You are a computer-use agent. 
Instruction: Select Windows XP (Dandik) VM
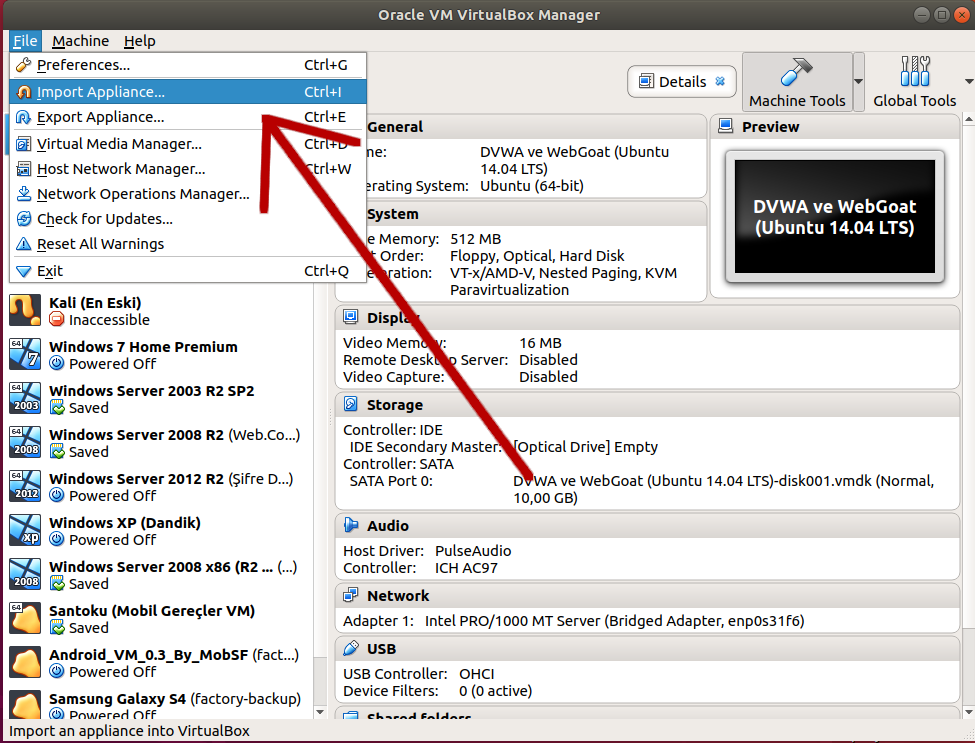click(x=159, y=532)
